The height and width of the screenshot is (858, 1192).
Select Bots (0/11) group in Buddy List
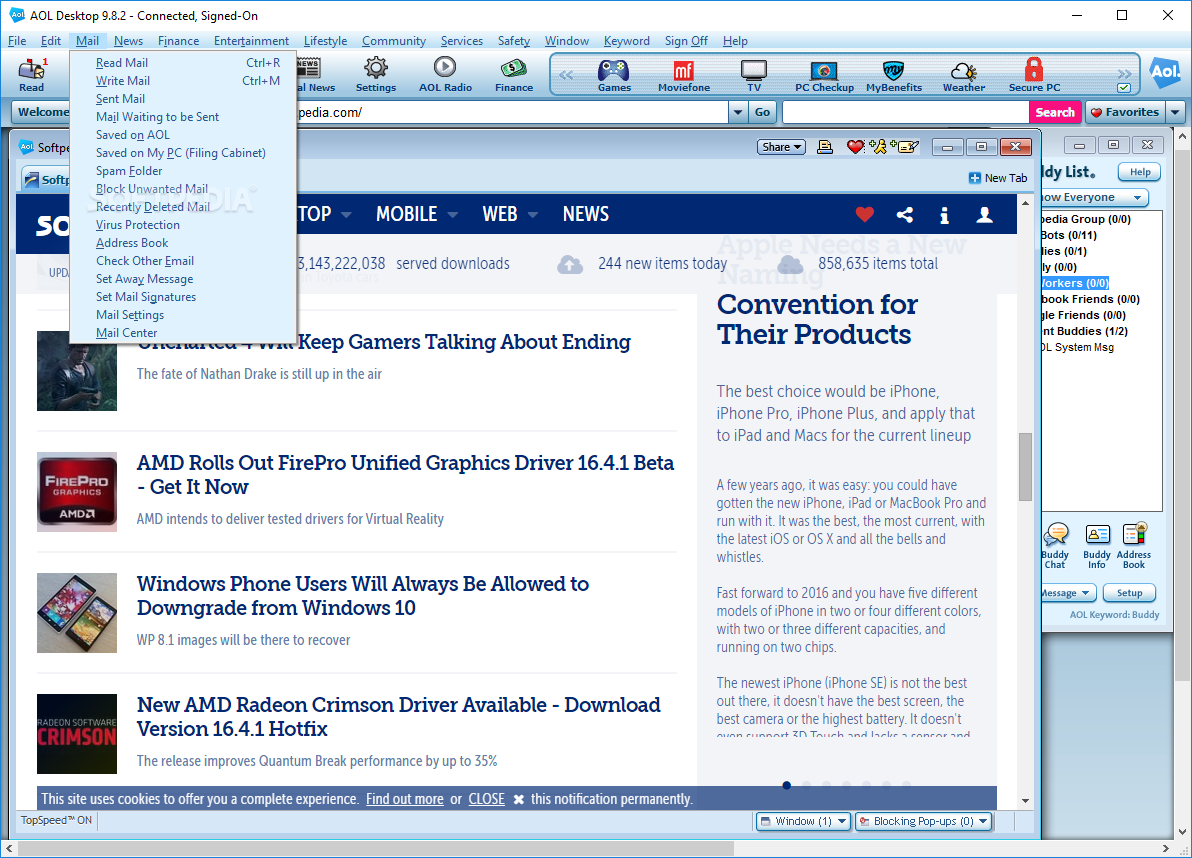click(x=1069, y=236)
